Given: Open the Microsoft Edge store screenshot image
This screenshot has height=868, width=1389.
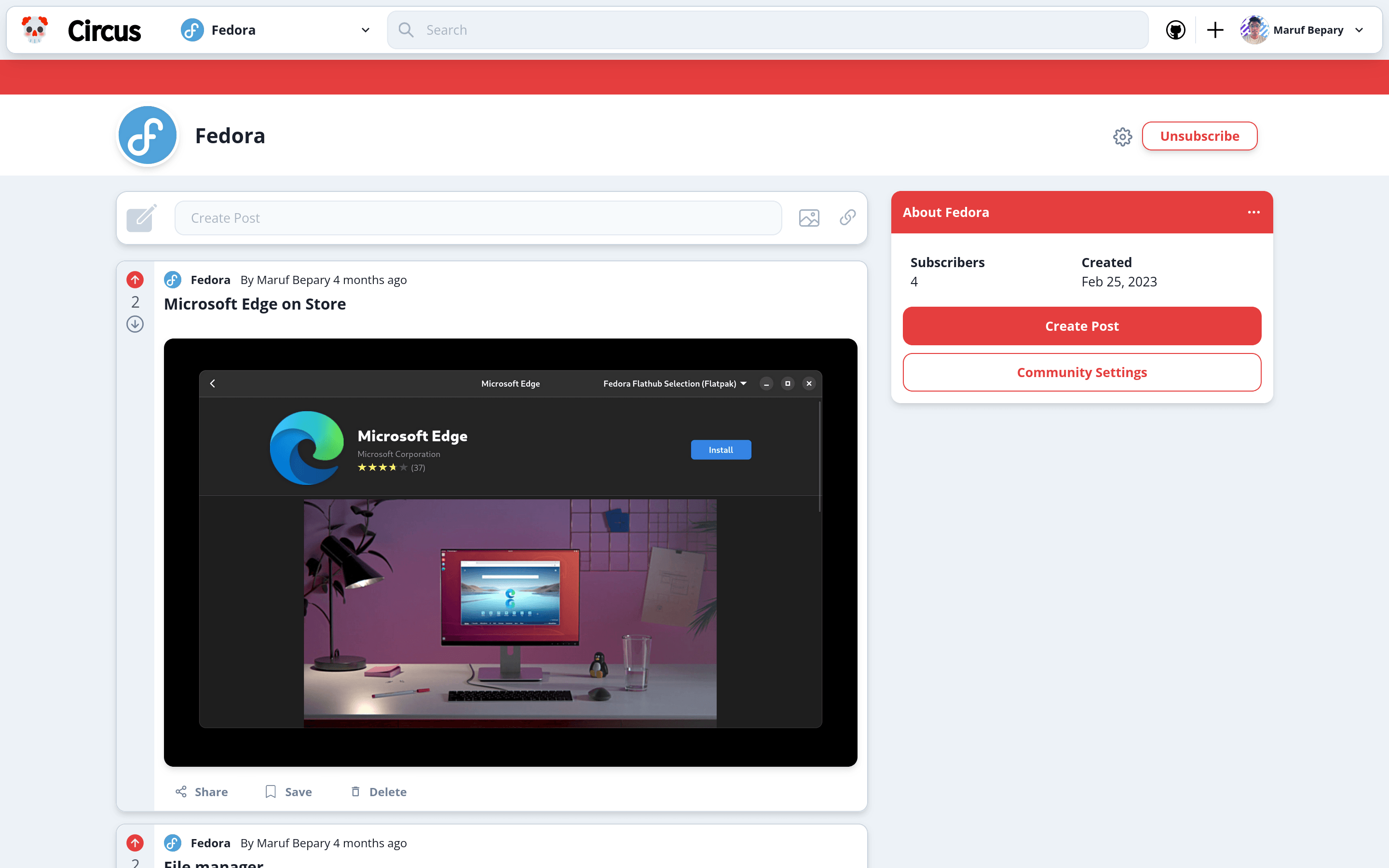Looking at the screenshot, I should 510,552.
